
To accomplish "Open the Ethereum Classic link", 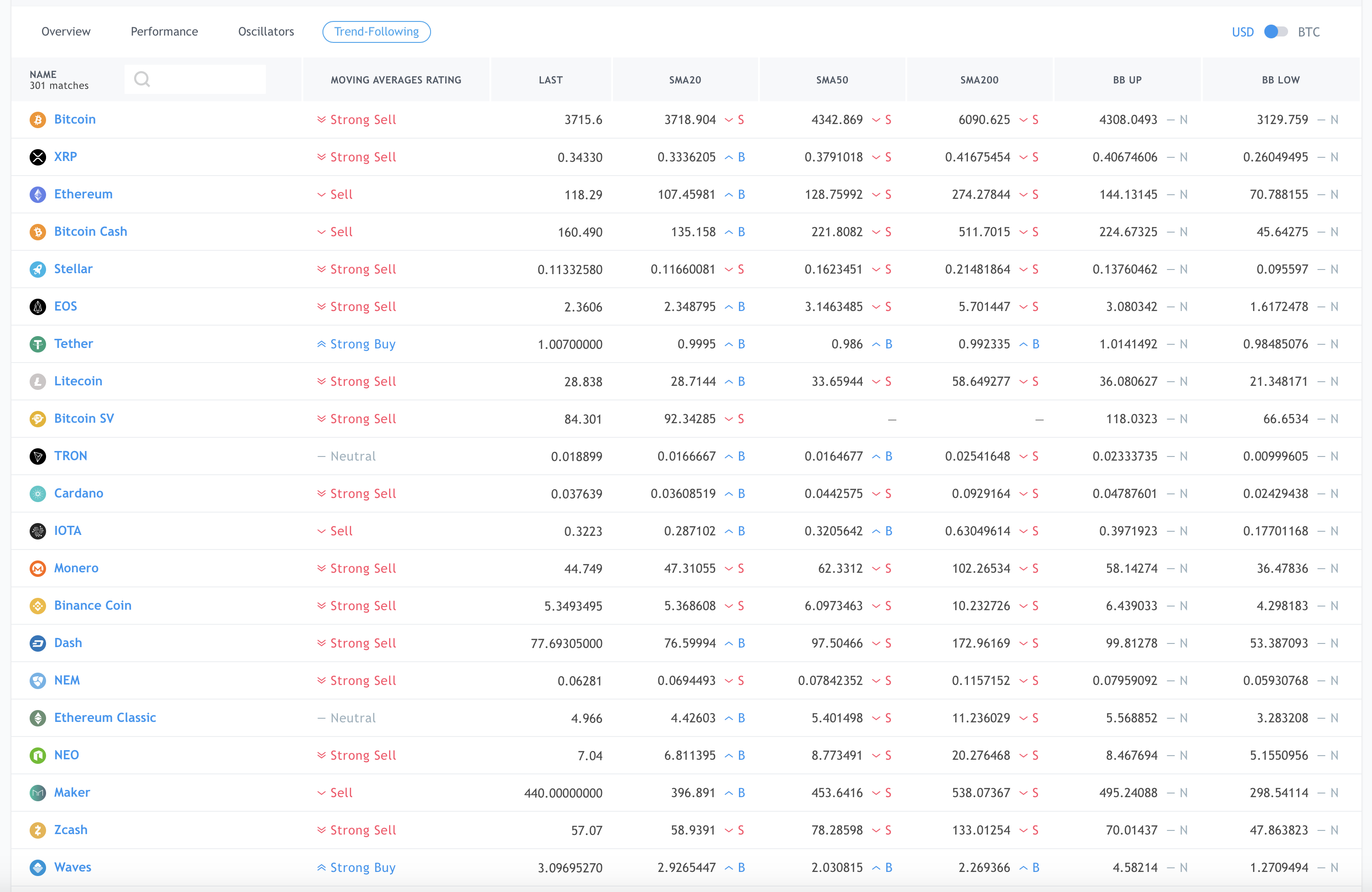I will tap(105, 718).
